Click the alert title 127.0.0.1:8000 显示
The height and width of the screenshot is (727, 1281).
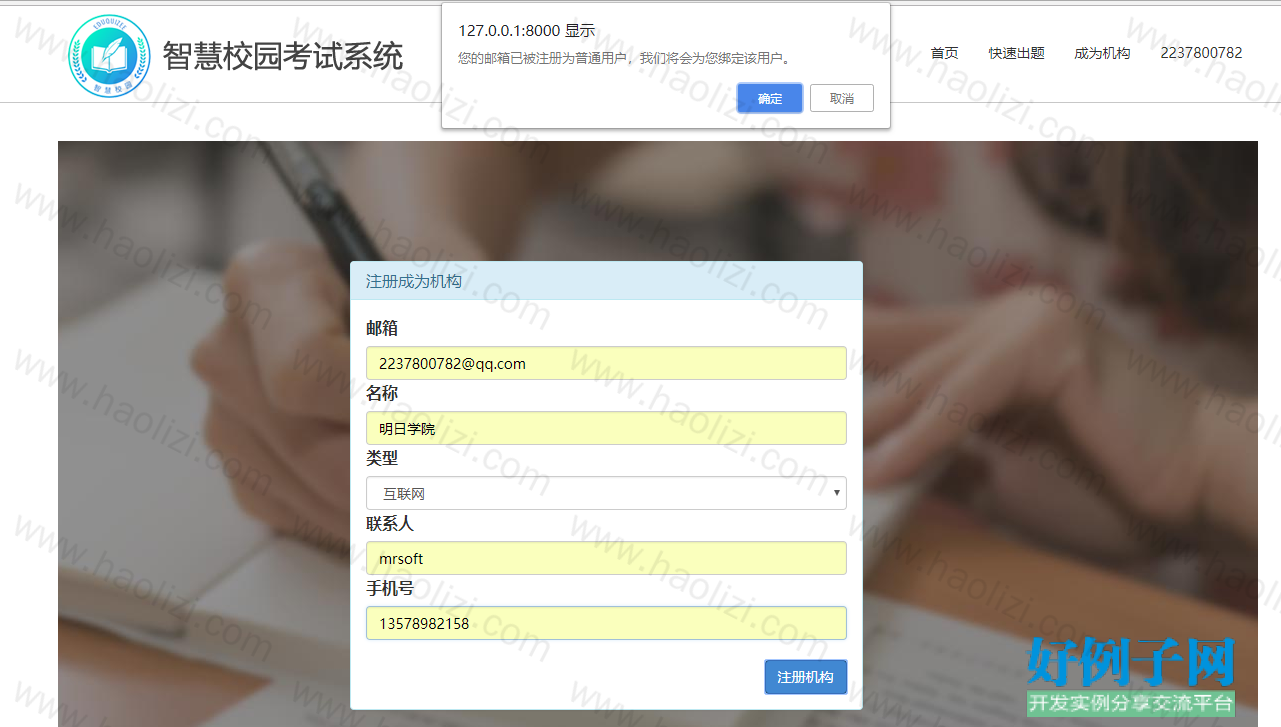pos(526,31)
